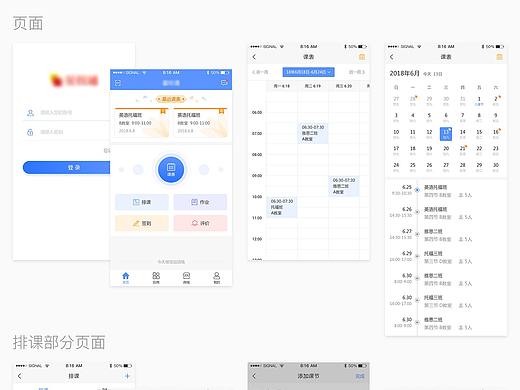Focus the password field with lock icon
This screenshot has width=520, height=390.
coord(67,132)
